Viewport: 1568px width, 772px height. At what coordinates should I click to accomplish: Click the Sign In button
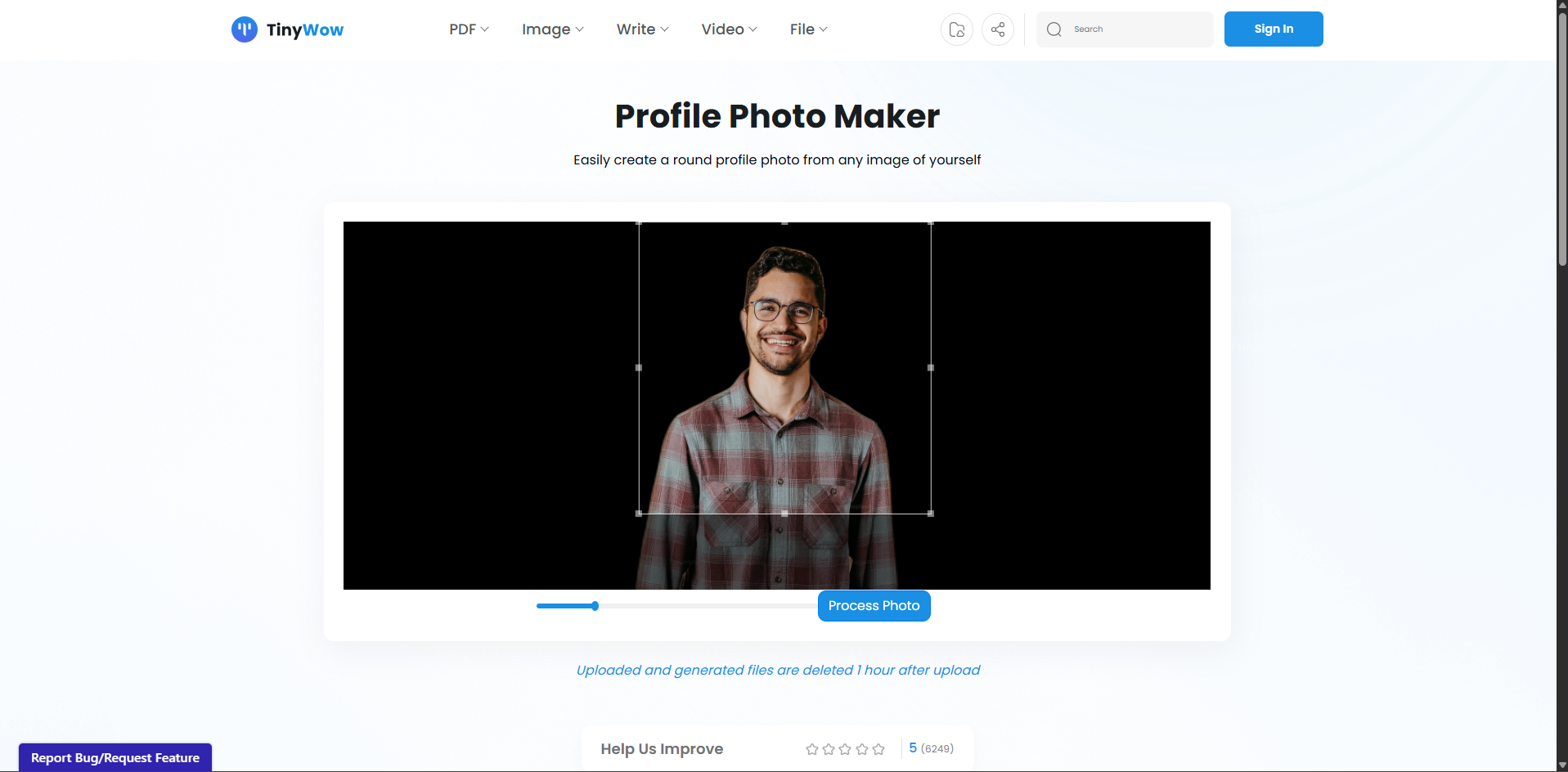click(x=1273, y=29)
